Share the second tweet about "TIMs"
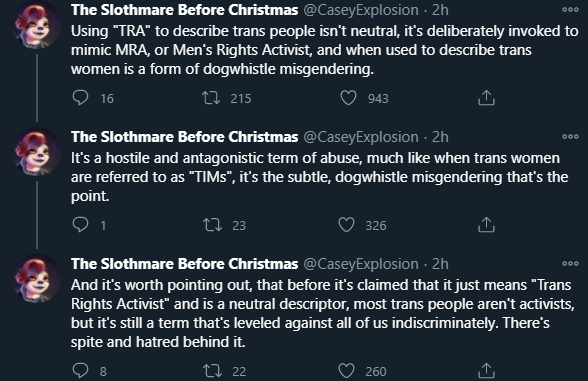Viewport: 588px width, 381px height. pos(486,224)
